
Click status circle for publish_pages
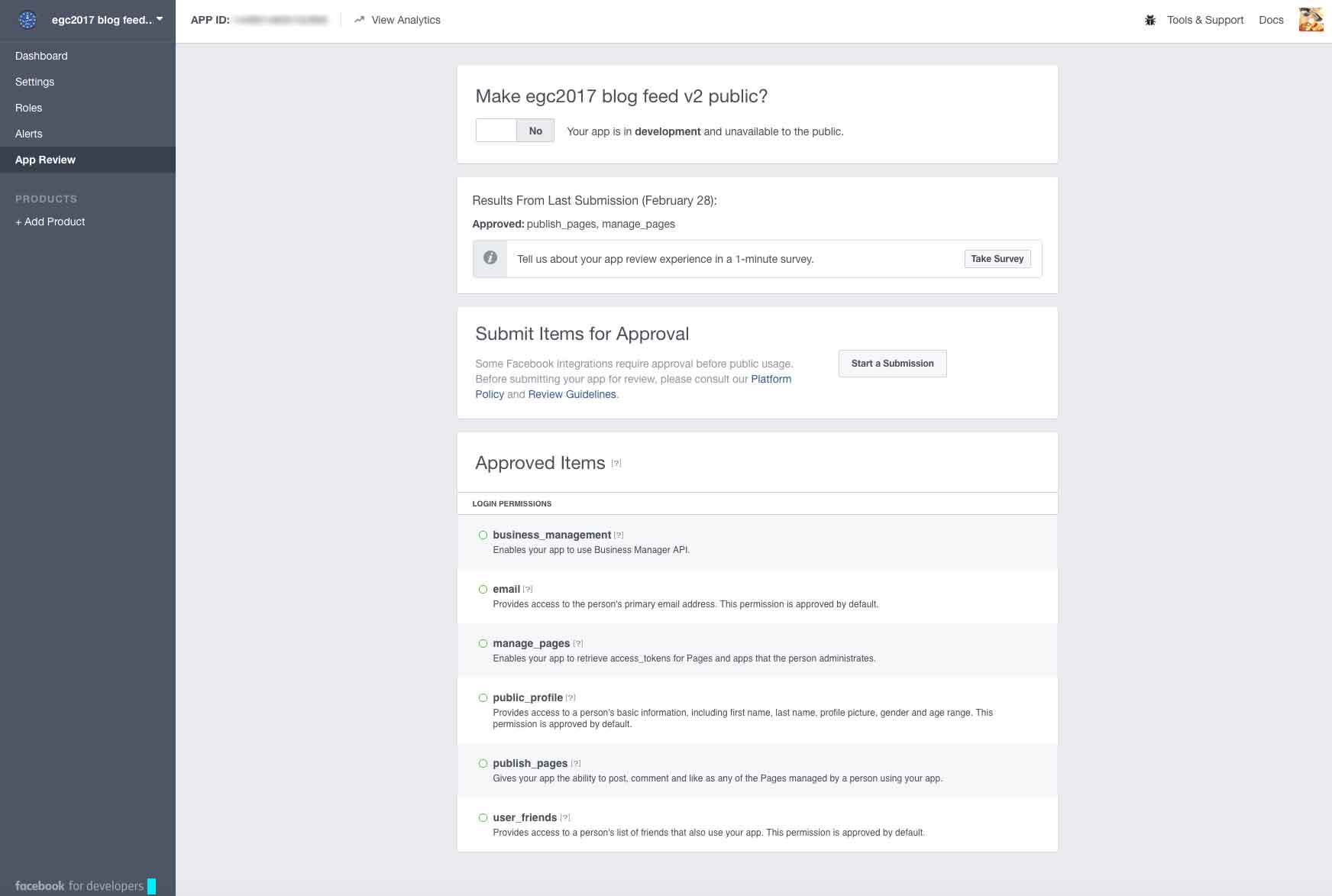point(483,763)
